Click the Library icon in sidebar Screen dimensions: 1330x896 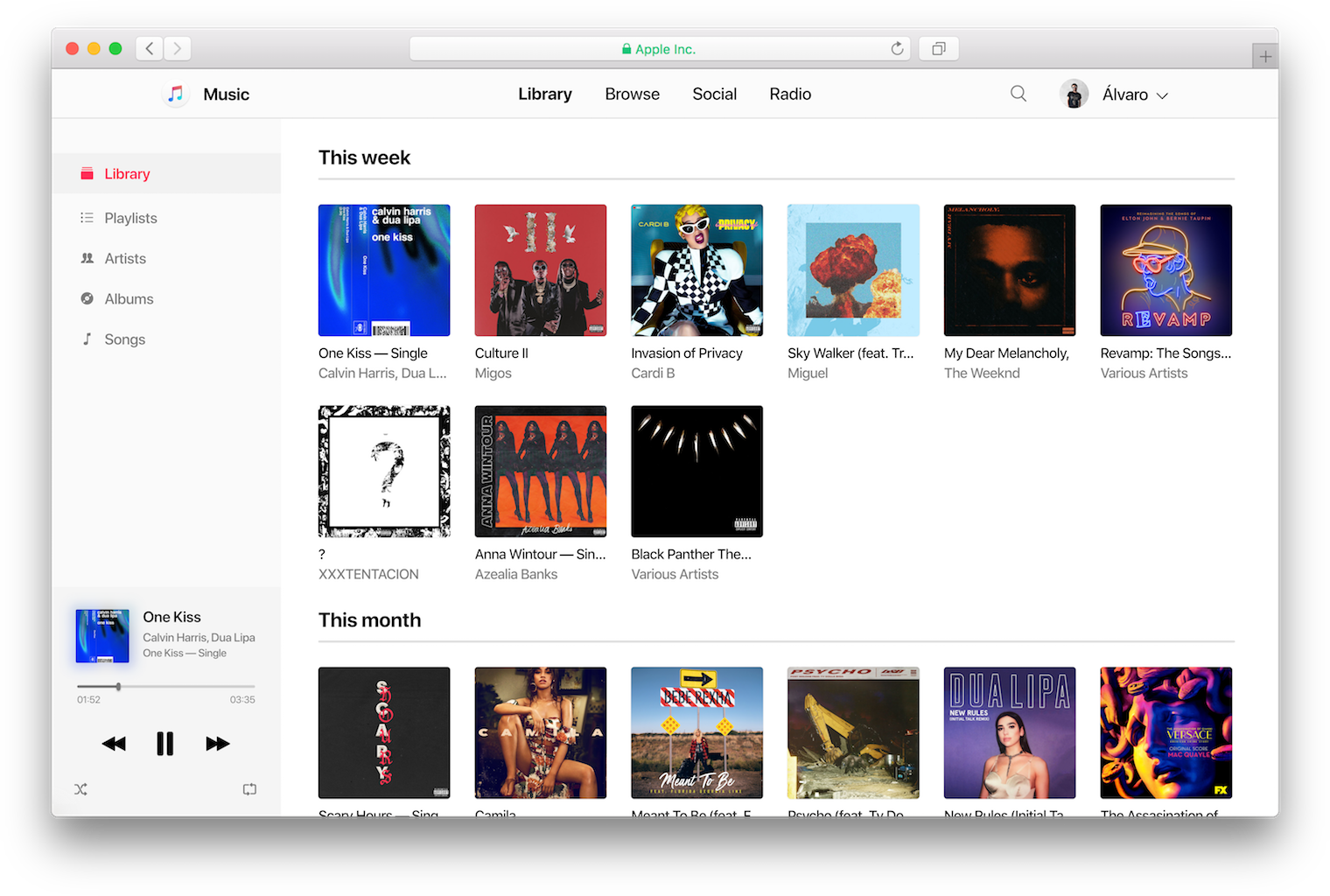pos(87,173)
